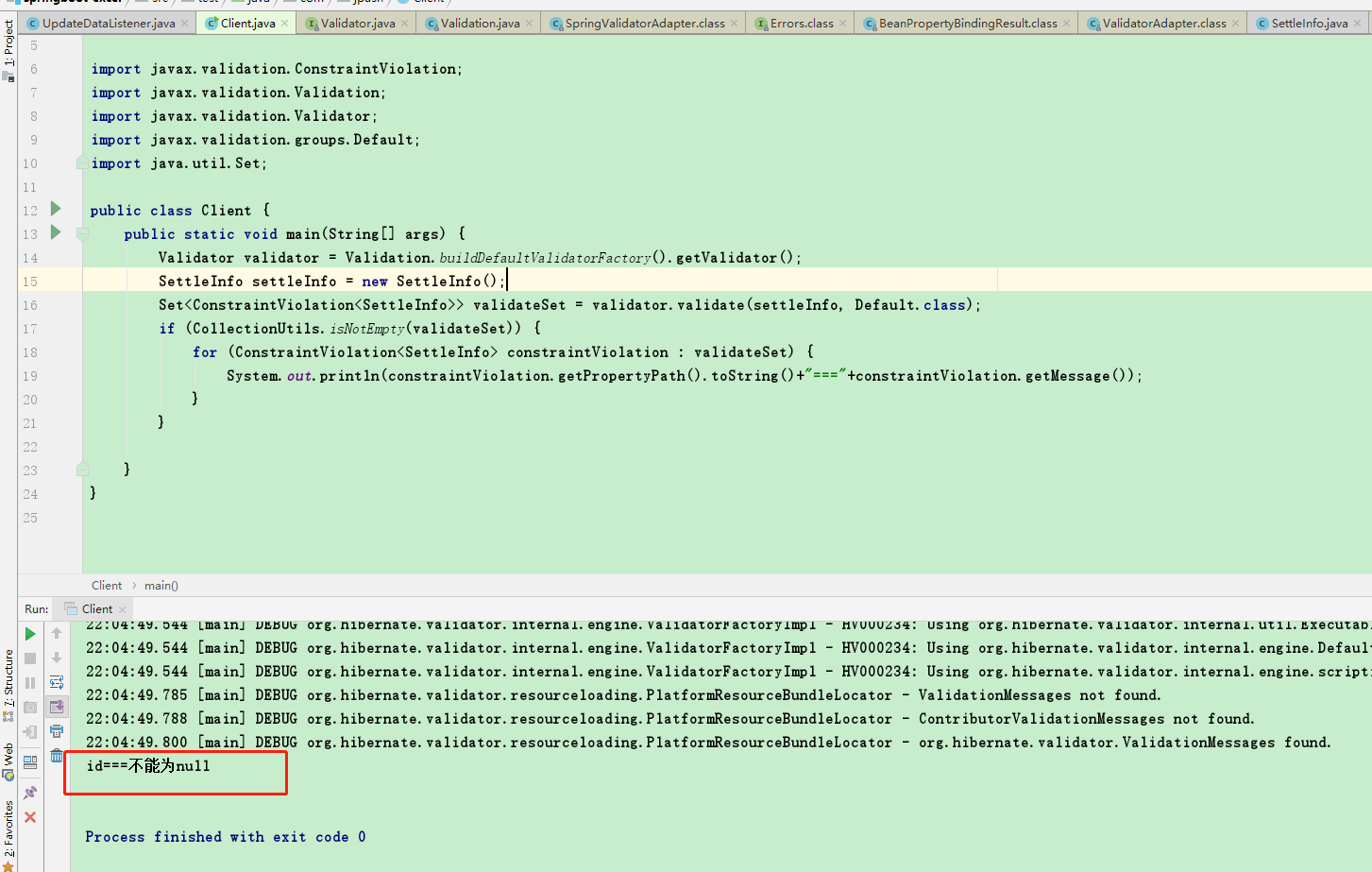Close the UpdateDataListener.java tab
Viewport: 1372px width, 872px height.
(x=186, y=21)
